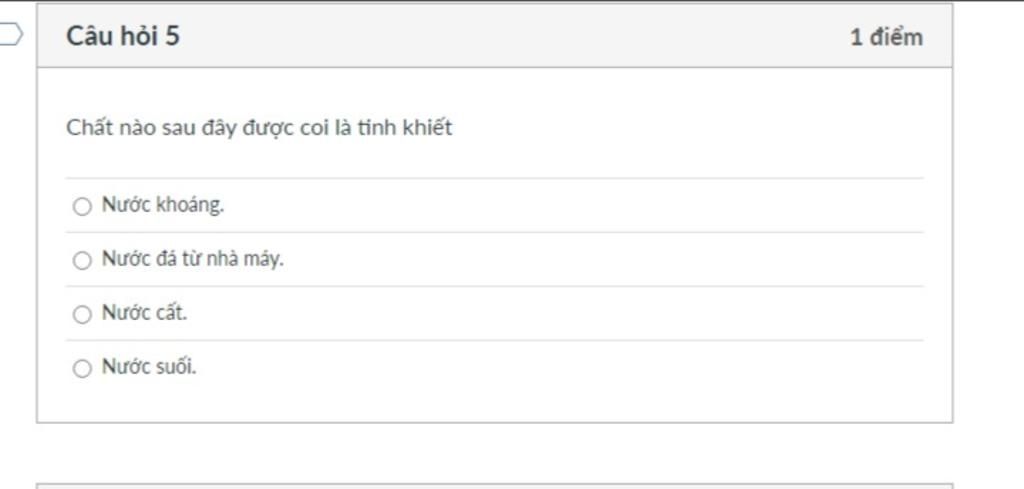Pick the Nước cất radio option

coord(82,315)
